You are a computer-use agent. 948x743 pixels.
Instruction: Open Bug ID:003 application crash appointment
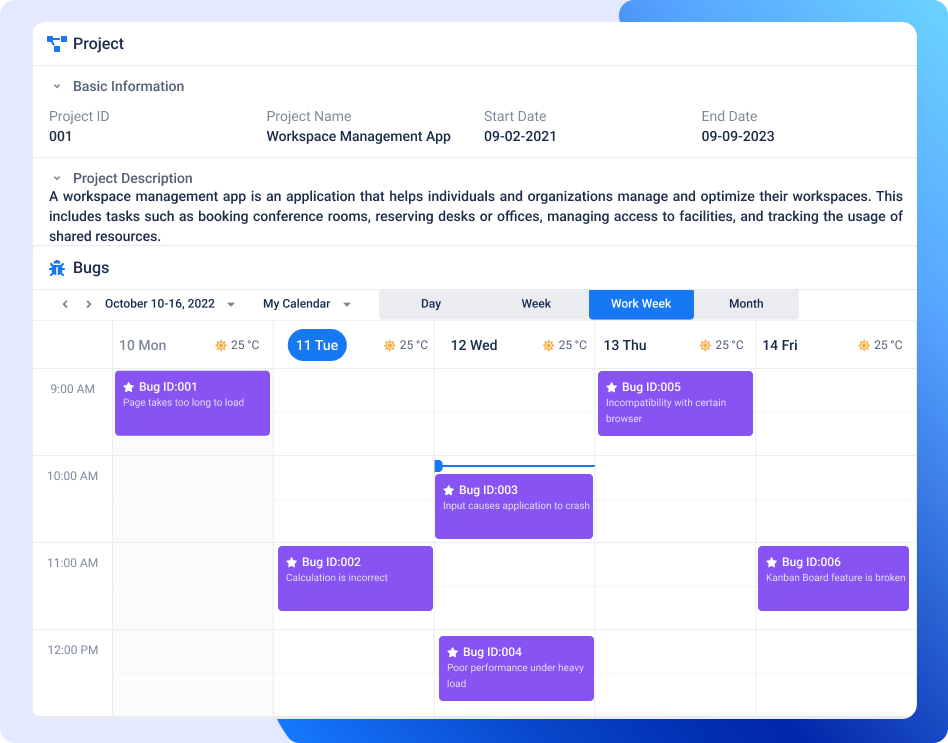[x=514, y=507]
